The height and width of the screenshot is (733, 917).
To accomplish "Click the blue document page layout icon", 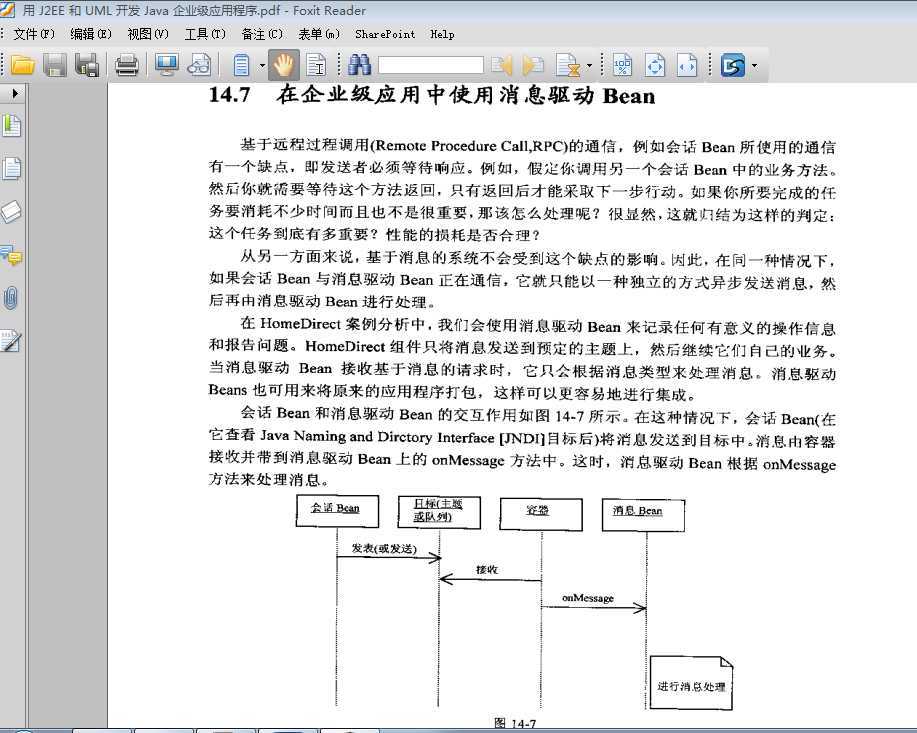I will pyautogui.click(x=242, y=65).
